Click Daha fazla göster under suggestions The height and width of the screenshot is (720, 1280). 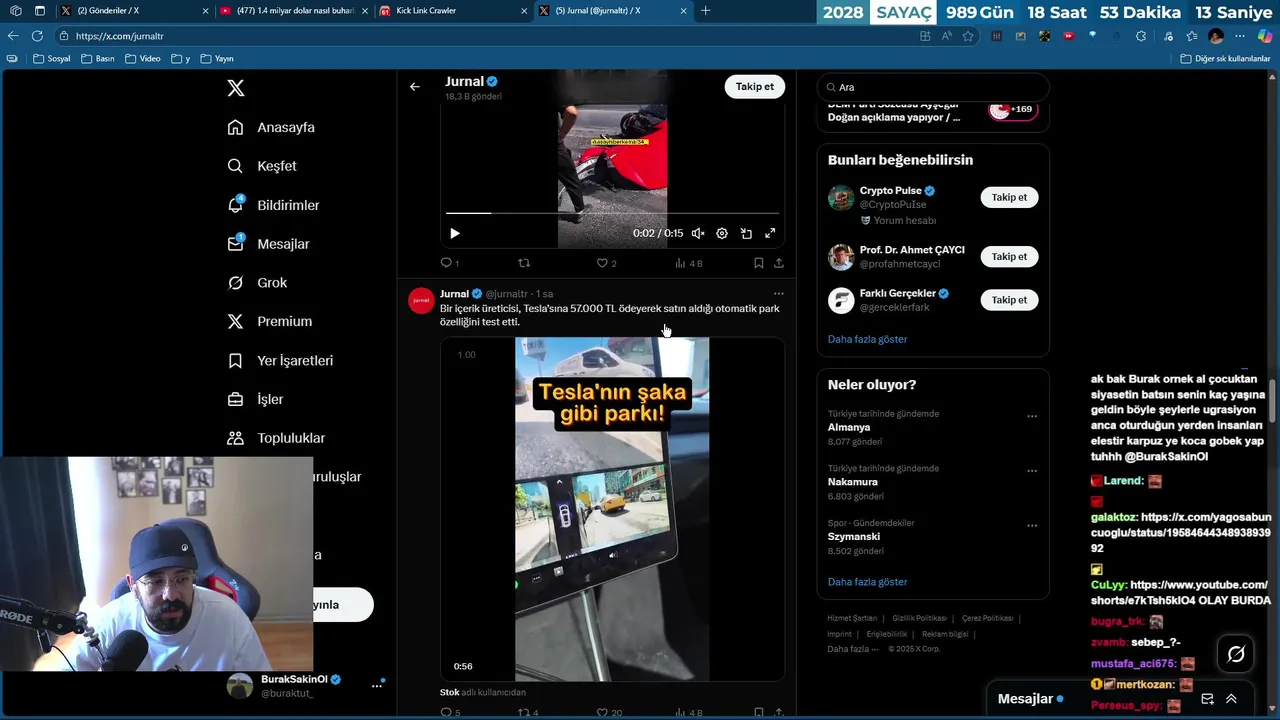867,339
